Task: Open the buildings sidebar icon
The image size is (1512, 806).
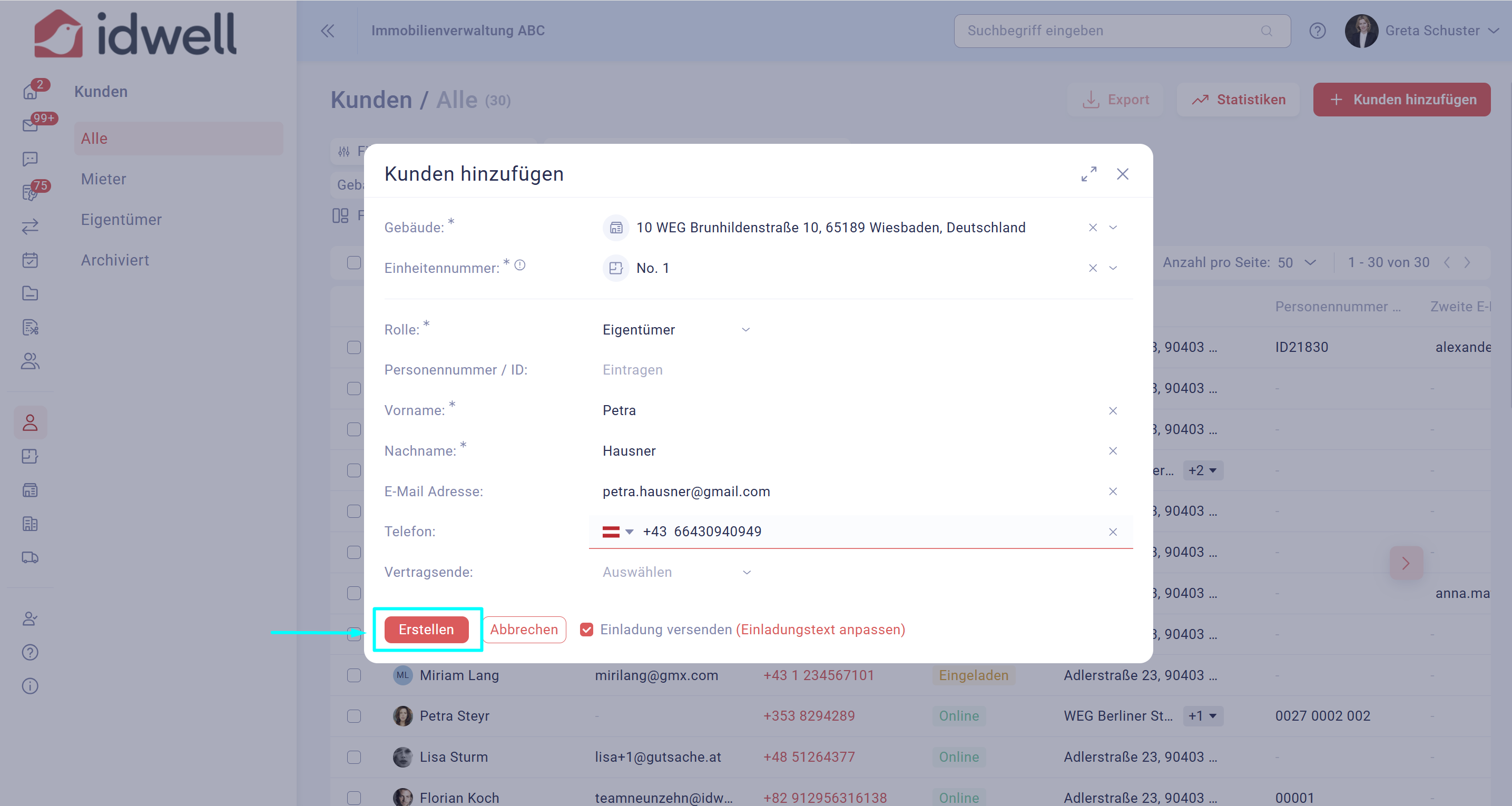Action: [31, 490]
